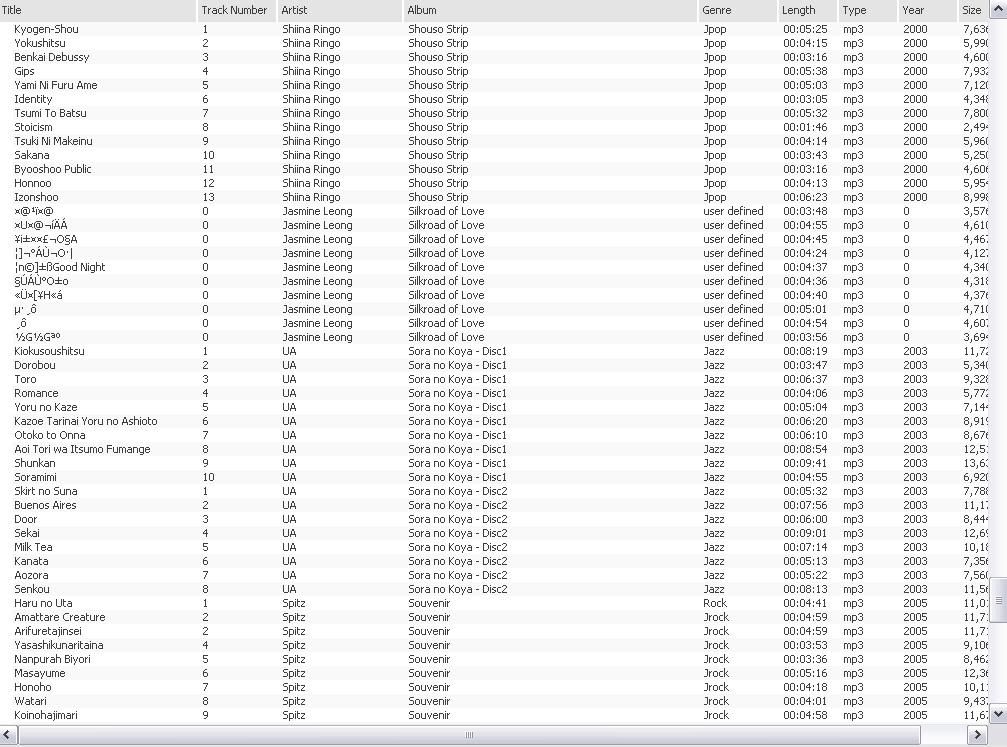1007x747 pixels.
Task: Select the track containing Good Night
Action: click(60, 267)
